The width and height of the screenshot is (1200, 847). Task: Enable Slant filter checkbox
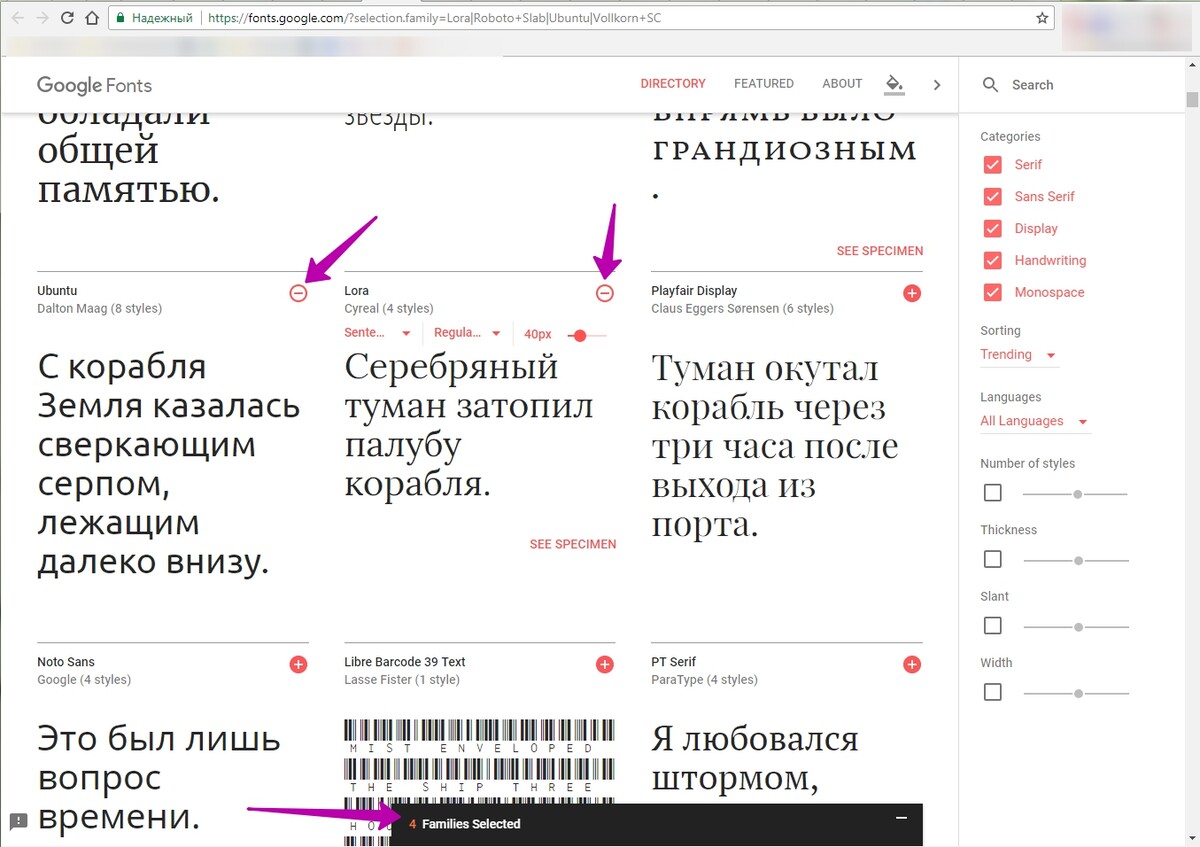[992, 626]
